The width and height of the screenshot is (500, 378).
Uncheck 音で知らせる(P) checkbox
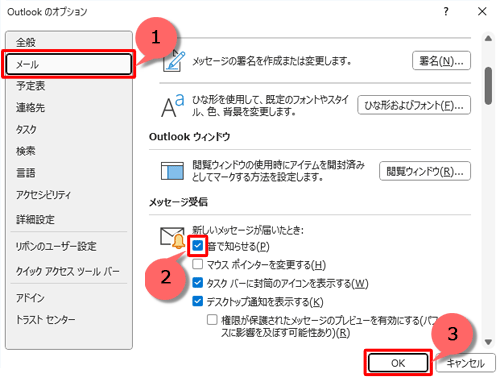click(x=198, y=246)
